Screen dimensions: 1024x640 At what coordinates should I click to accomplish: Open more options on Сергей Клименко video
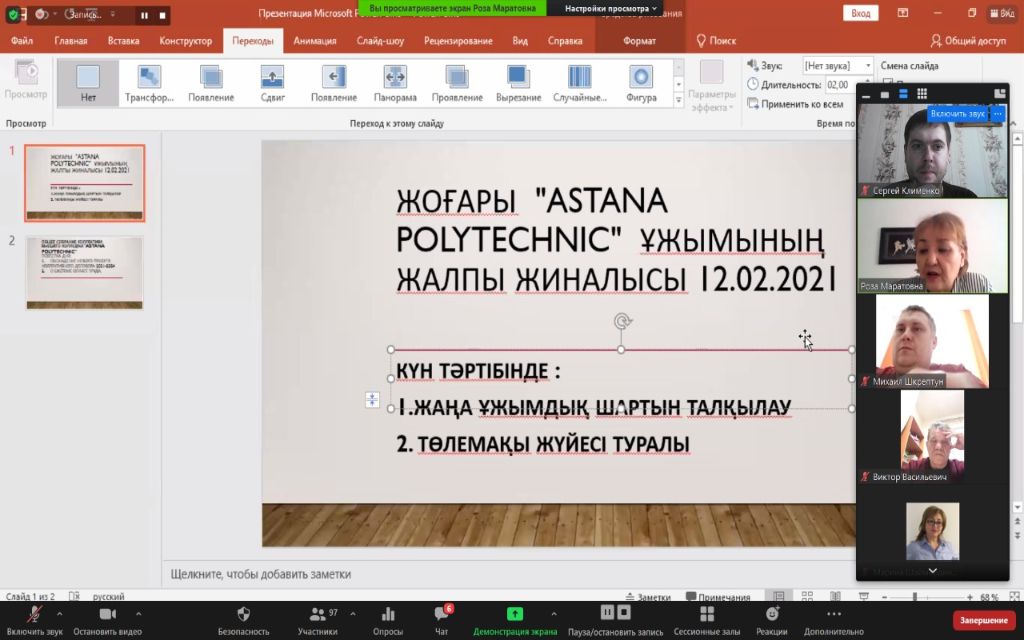point(997,114)
